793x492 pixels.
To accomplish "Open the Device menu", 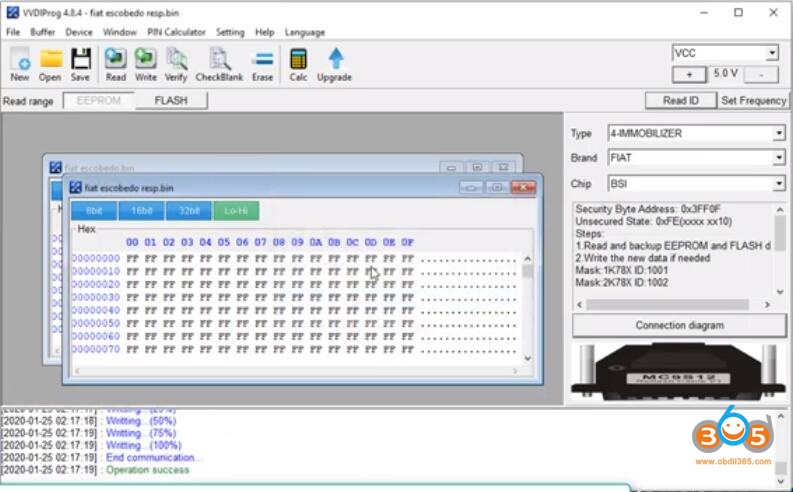I will coord(79,32).
